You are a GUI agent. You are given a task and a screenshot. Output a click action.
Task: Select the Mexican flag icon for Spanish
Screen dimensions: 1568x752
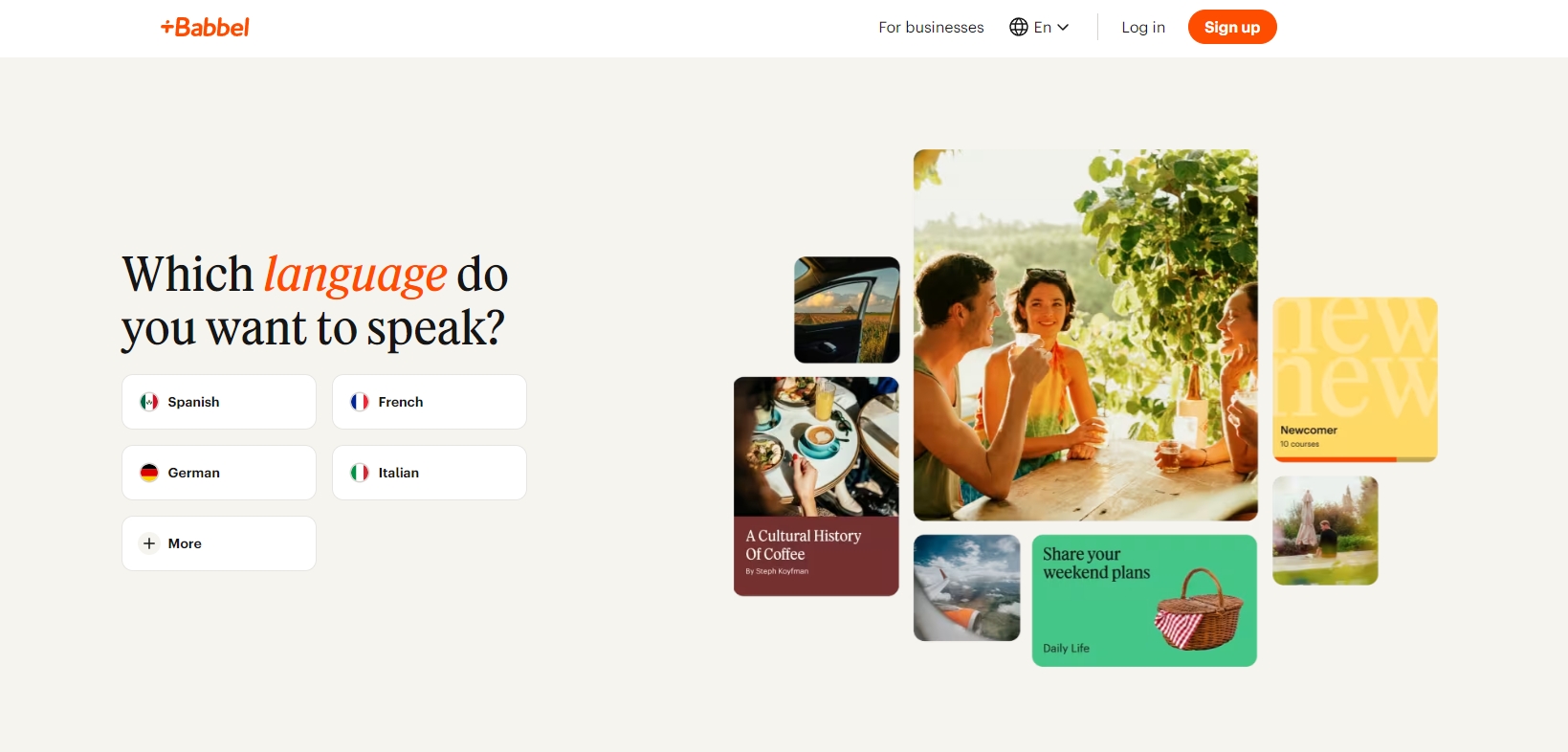149,402
